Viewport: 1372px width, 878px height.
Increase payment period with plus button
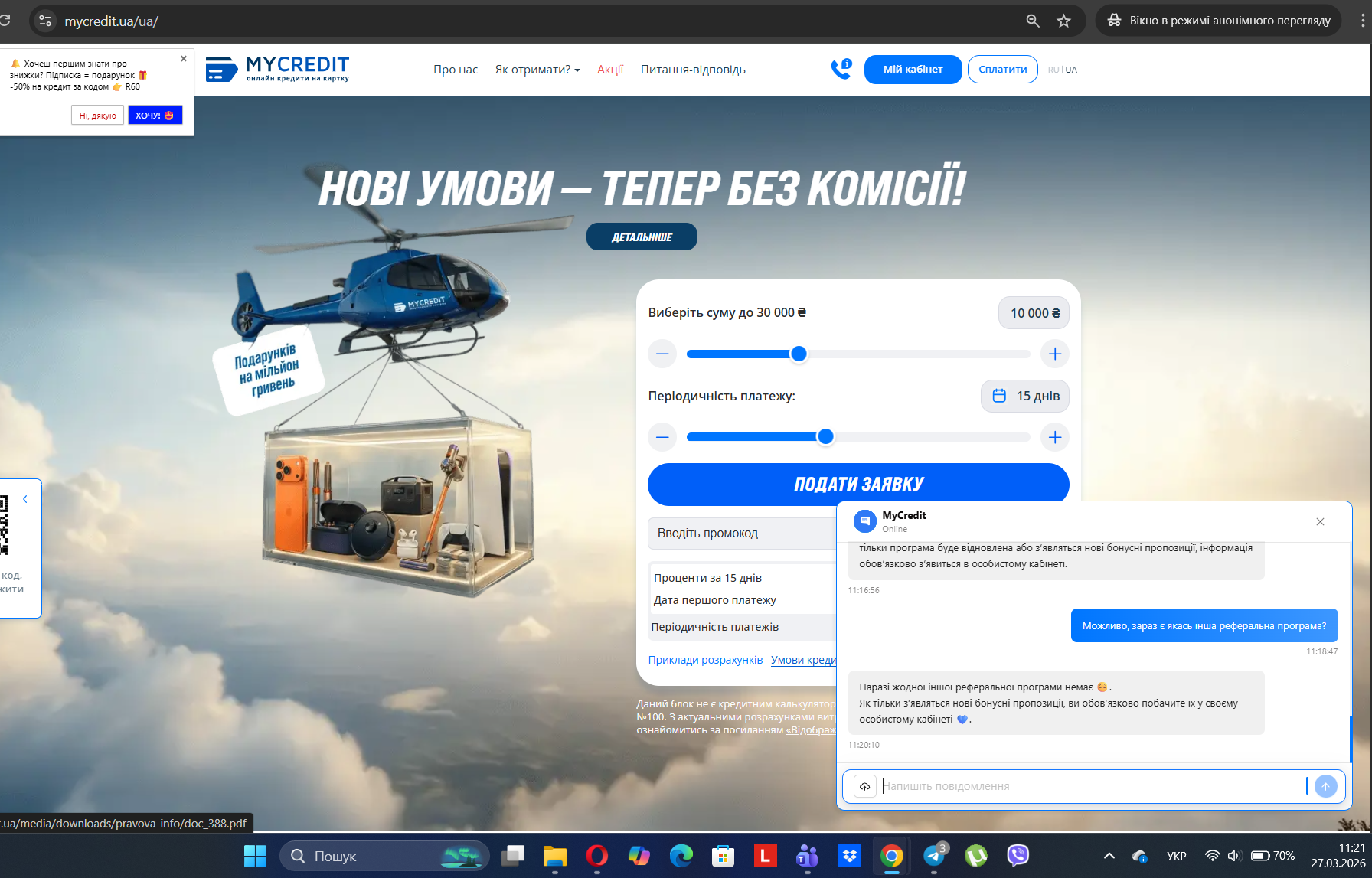click(x=1055, y=437)
